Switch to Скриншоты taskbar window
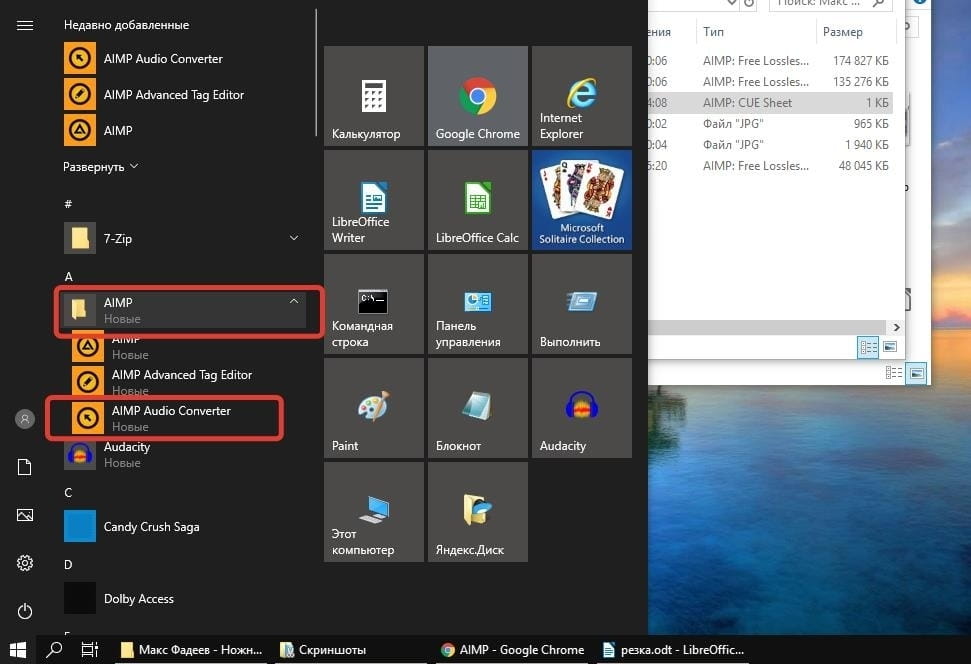 pyautogui.click(x=352, y=650)
